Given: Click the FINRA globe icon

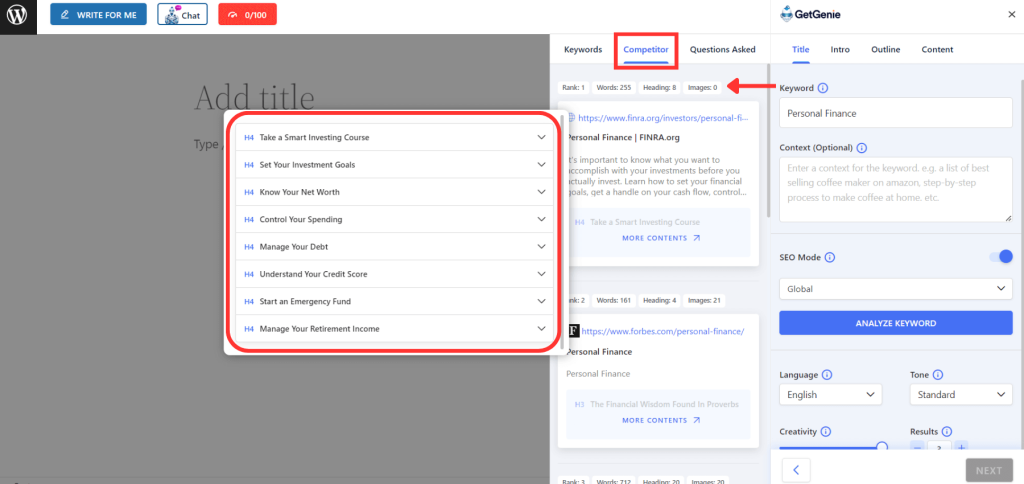Looking at the screenshot, I should click(x=571, y=118).
